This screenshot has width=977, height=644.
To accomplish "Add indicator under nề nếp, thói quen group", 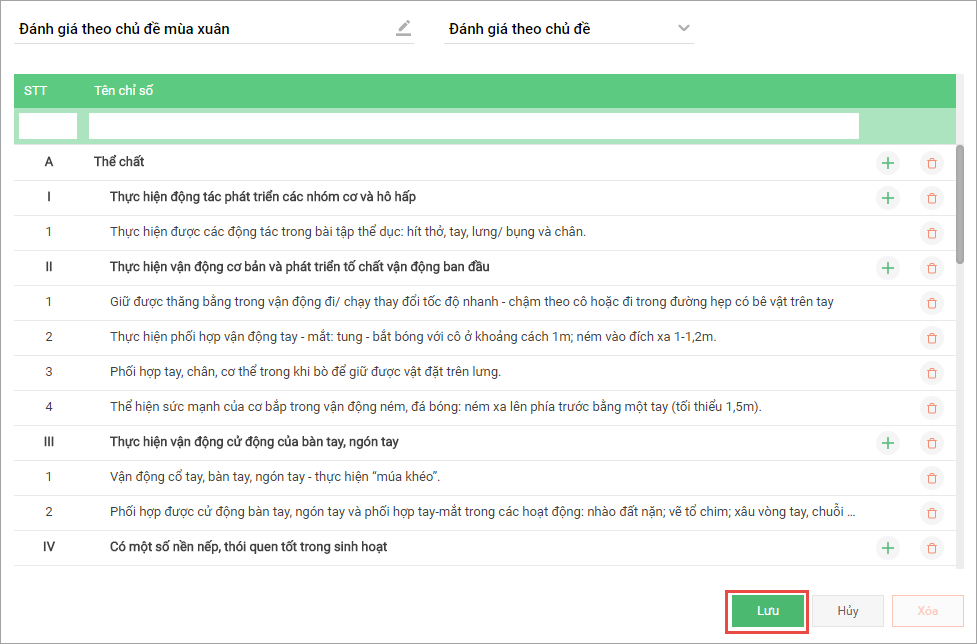I will 887,547.
